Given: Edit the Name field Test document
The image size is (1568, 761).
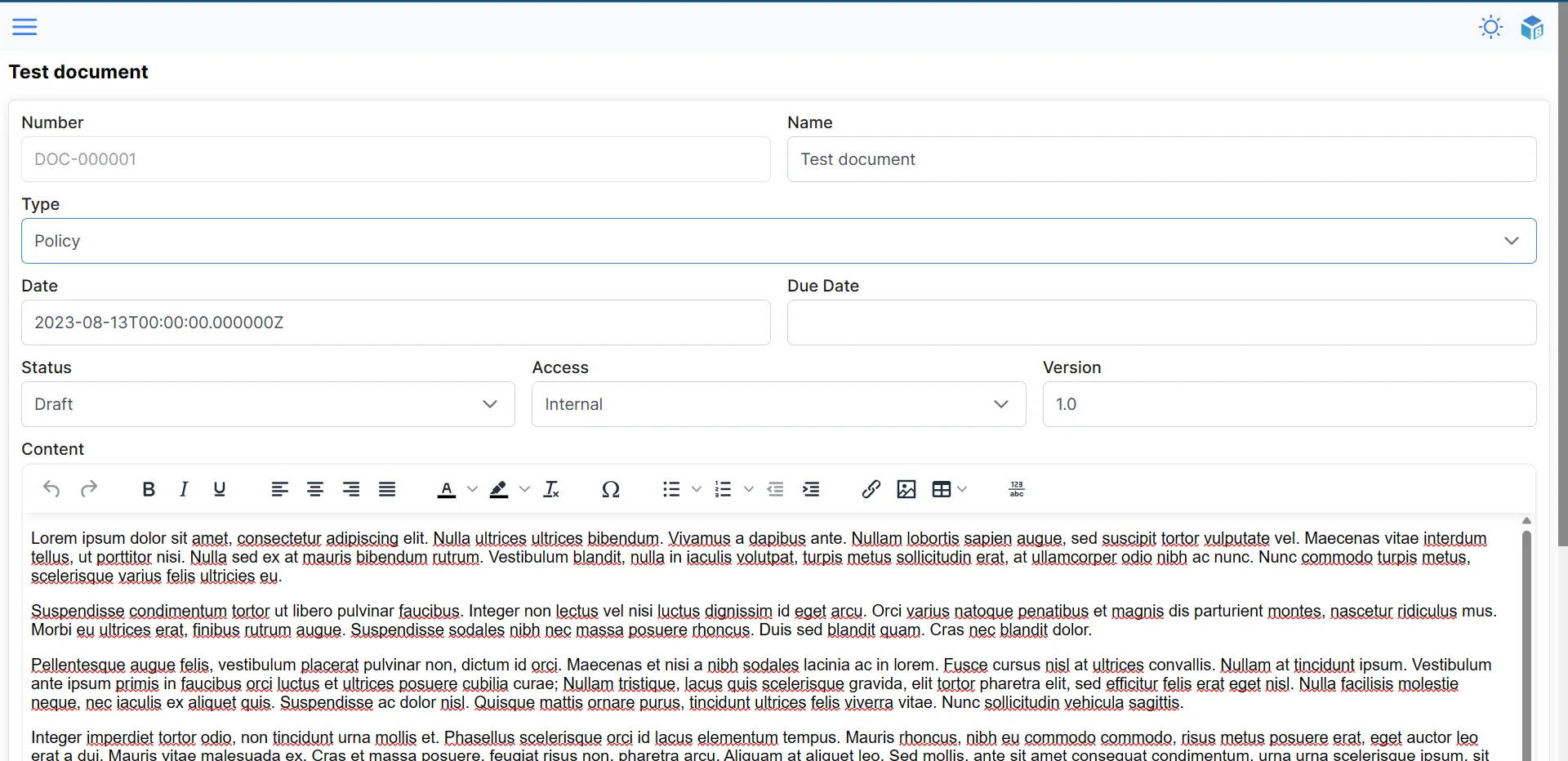Looking at the screenshot, I should point(1161,159).
